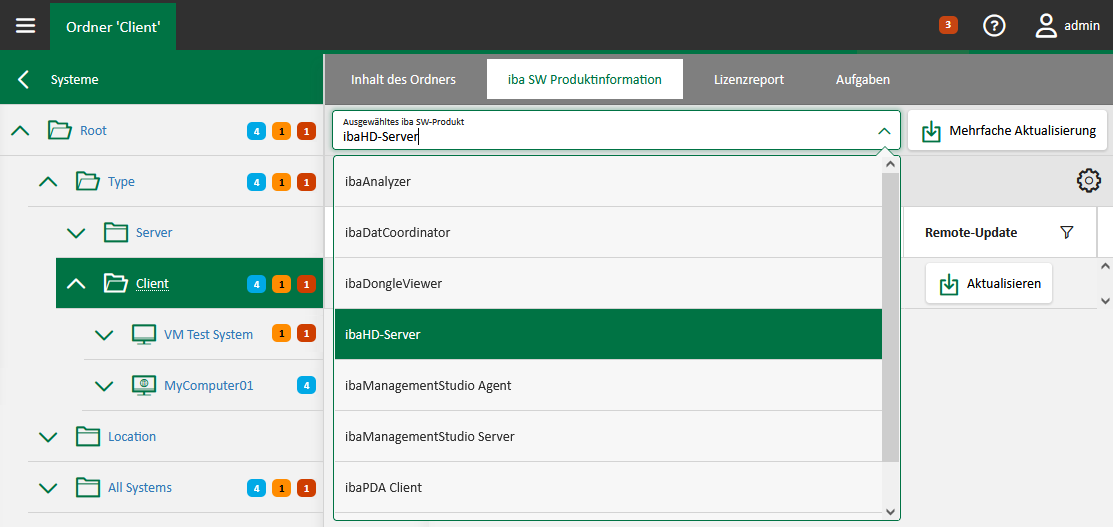The height and width of the screenshot is (527, 1113).
Task: Open the hamburger main menu
Action: click(26, 26)
